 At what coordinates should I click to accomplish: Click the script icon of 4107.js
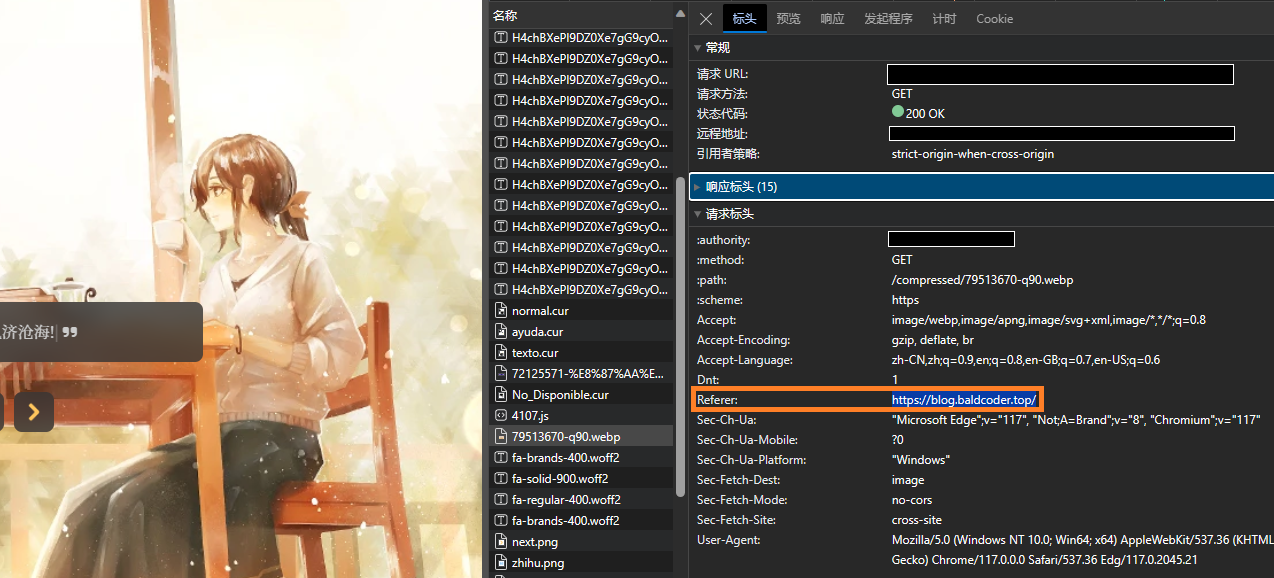click(502, 416)
